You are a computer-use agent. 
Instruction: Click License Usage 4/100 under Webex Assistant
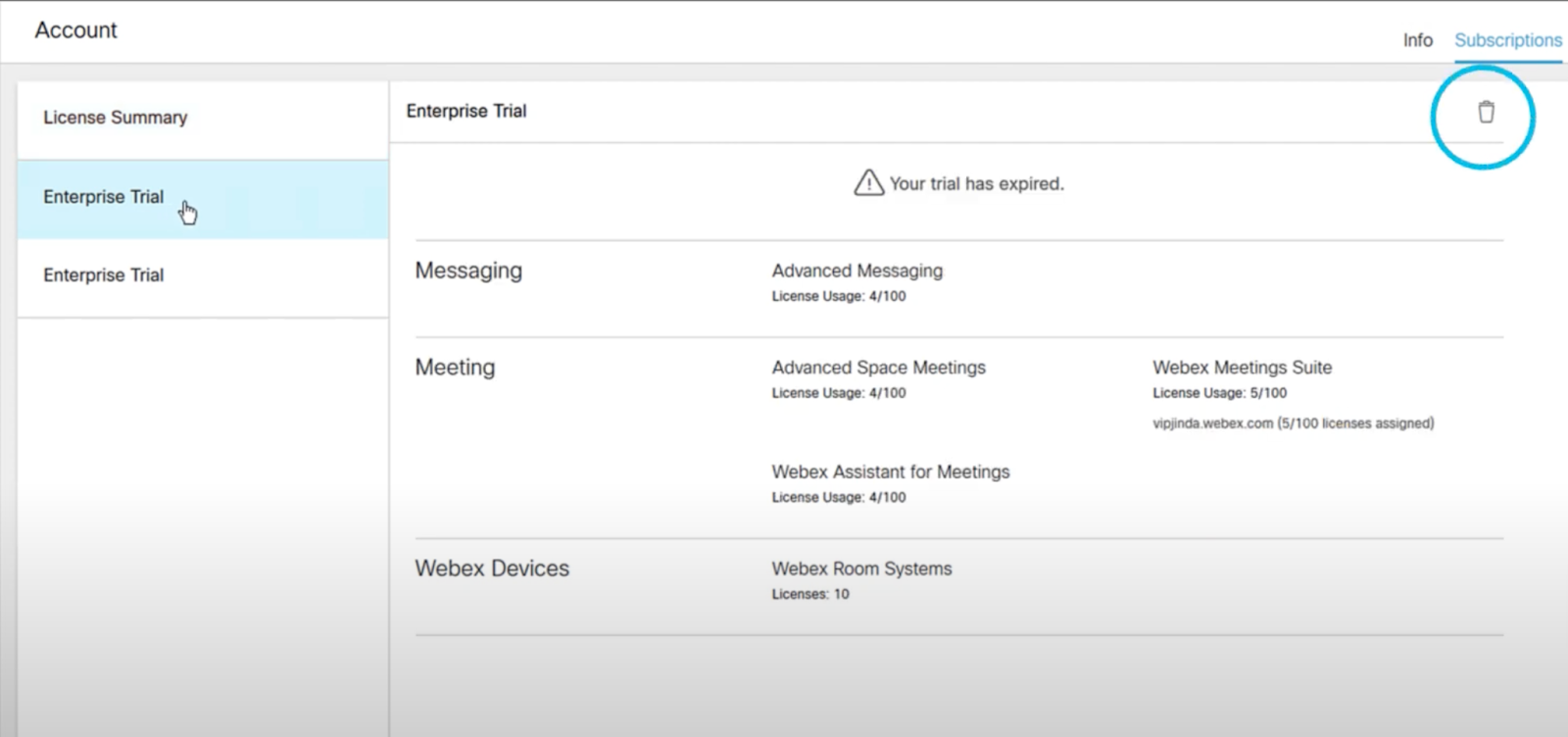click(839, 497)
